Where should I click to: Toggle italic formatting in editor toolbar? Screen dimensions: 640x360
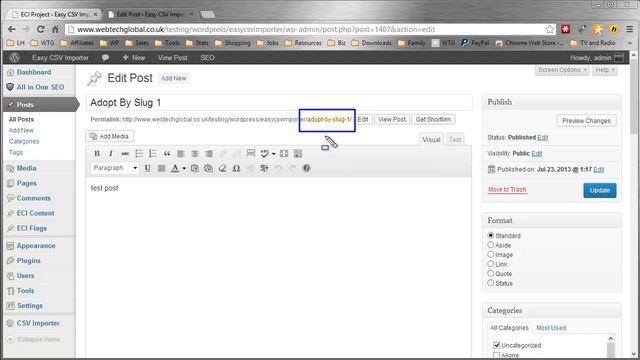pos(111,153)
